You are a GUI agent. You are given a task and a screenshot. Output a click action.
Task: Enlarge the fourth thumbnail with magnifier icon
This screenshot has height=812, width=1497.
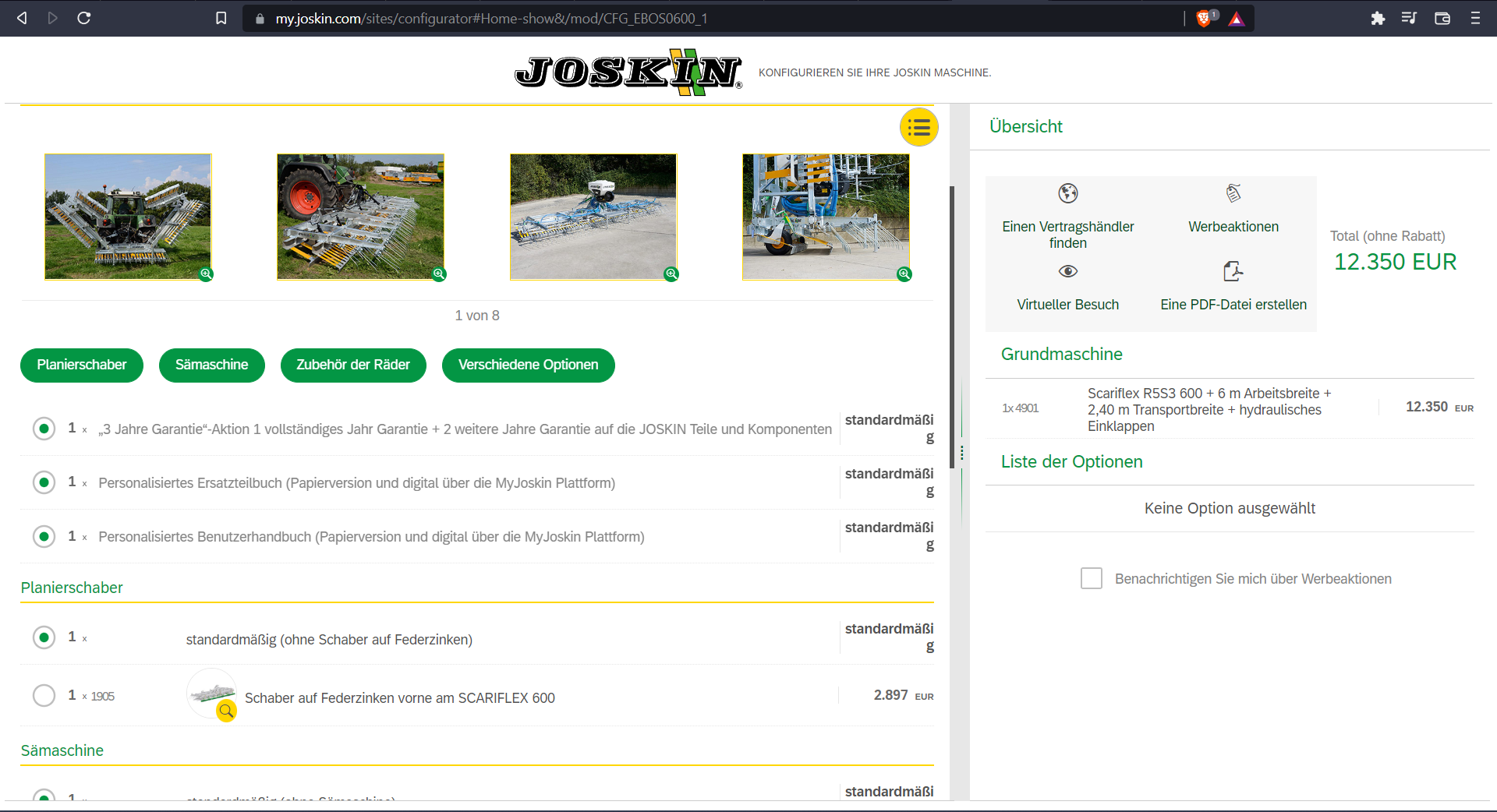tap(904, 274)
